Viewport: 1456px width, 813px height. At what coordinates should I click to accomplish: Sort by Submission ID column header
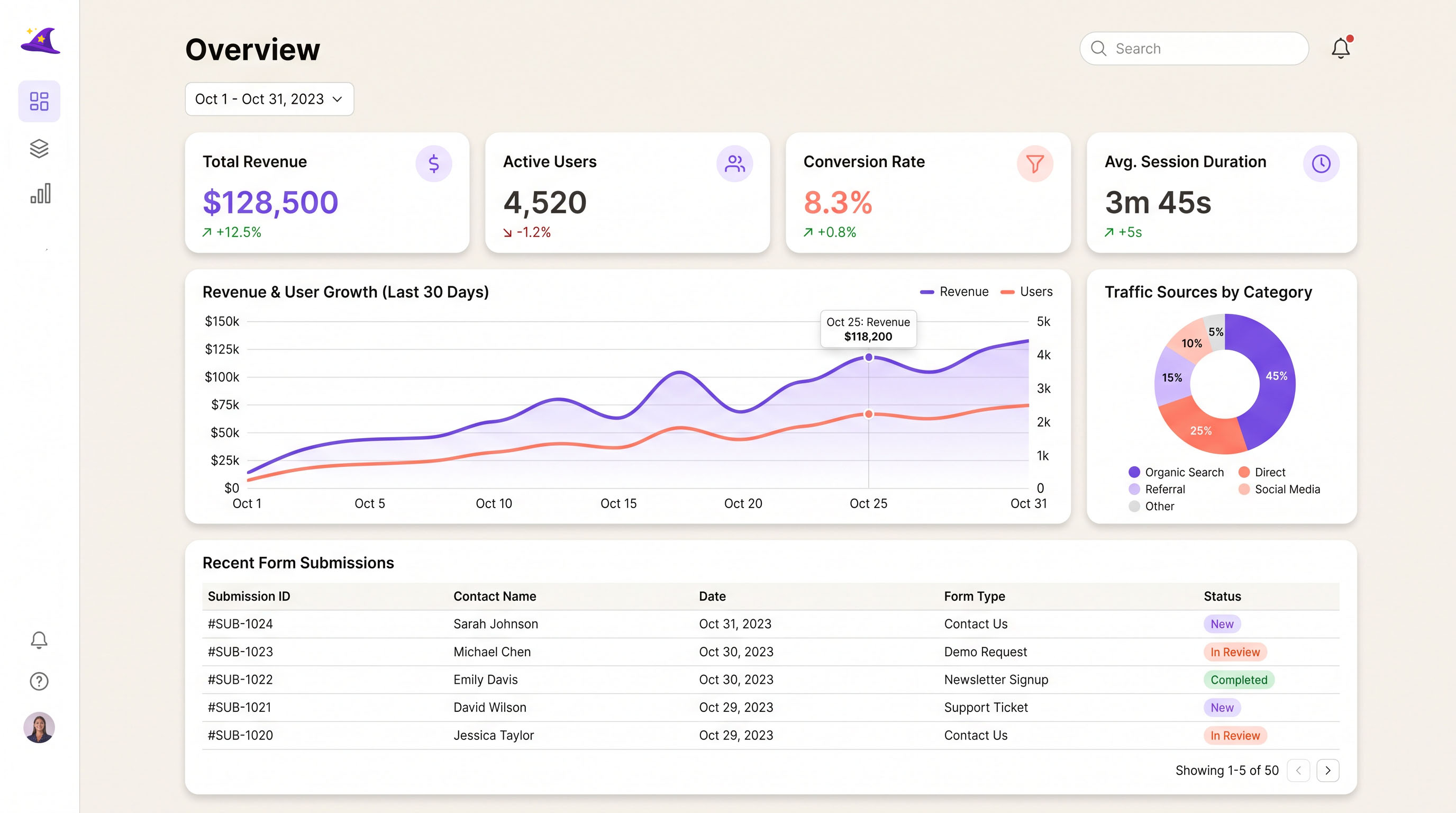249,596
